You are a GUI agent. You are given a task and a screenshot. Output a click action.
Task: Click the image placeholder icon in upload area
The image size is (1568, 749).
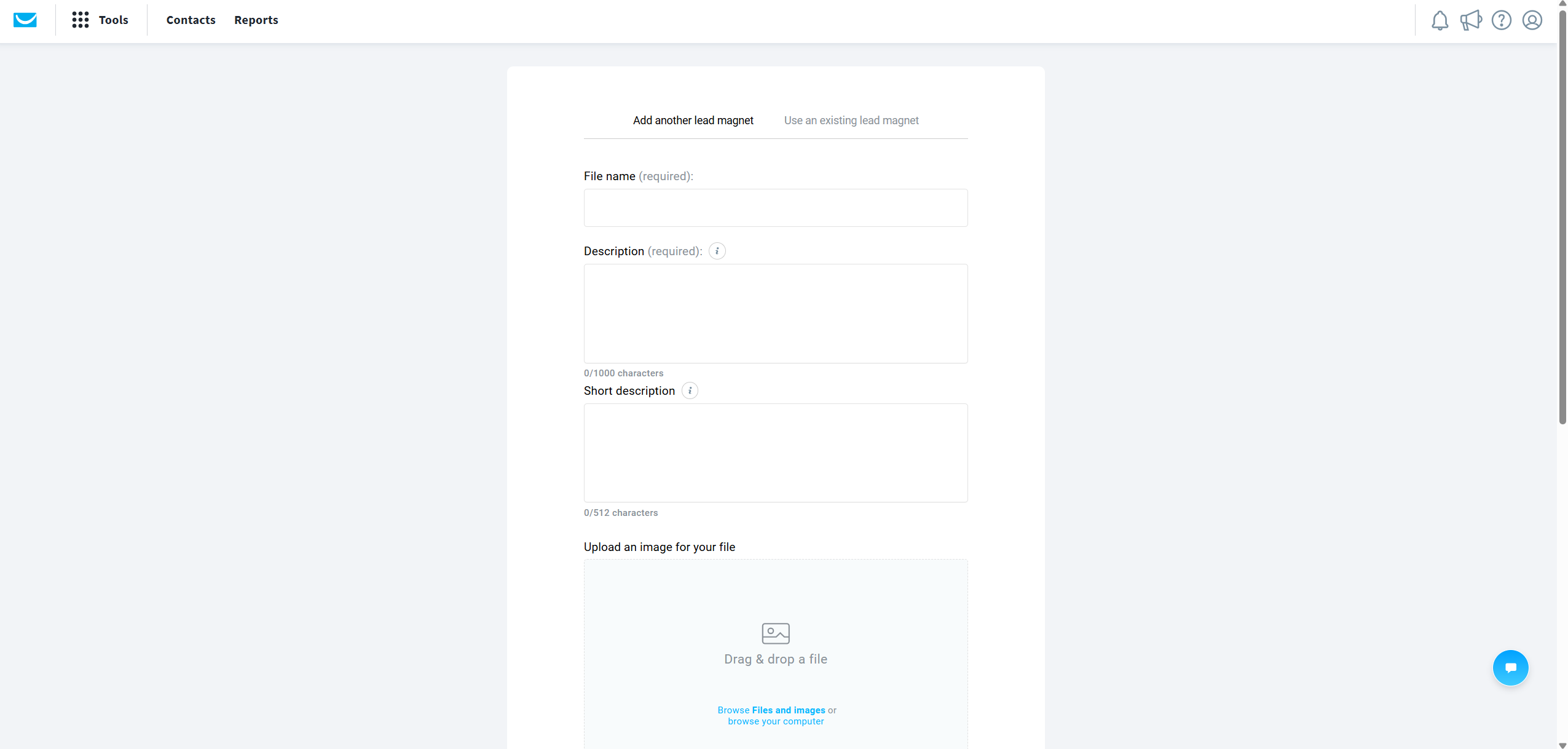pos(774,633)
